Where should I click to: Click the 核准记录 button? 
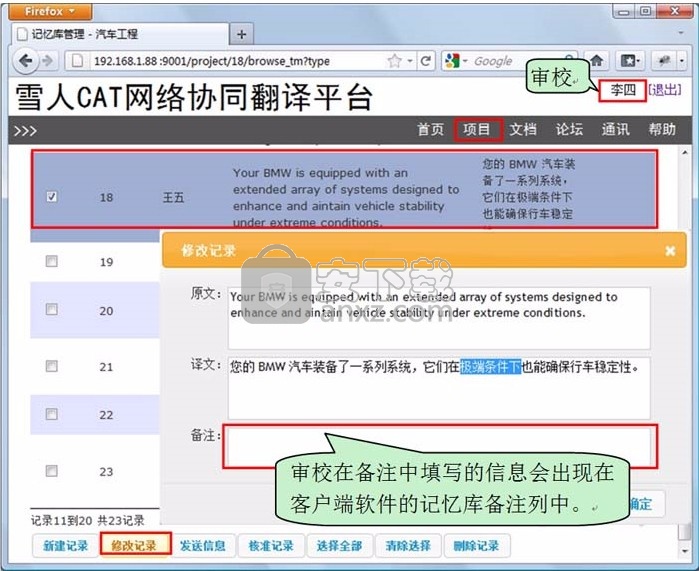click(271, 546)
